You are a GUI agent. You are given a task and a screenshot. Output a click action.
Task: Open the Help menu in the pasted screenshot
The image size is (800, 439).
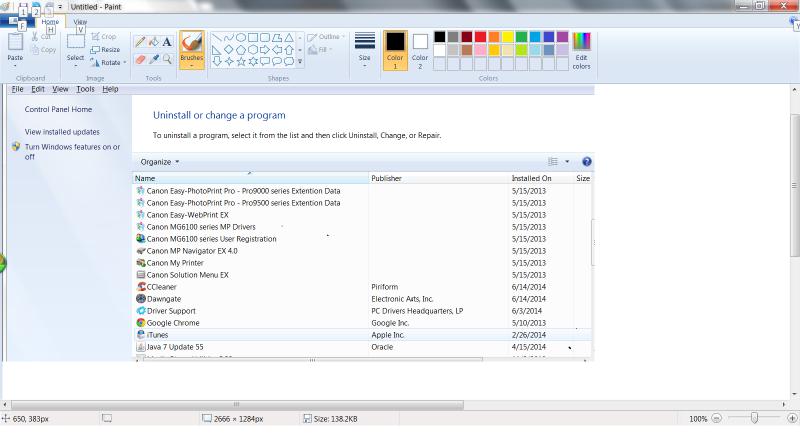point(110,89)
